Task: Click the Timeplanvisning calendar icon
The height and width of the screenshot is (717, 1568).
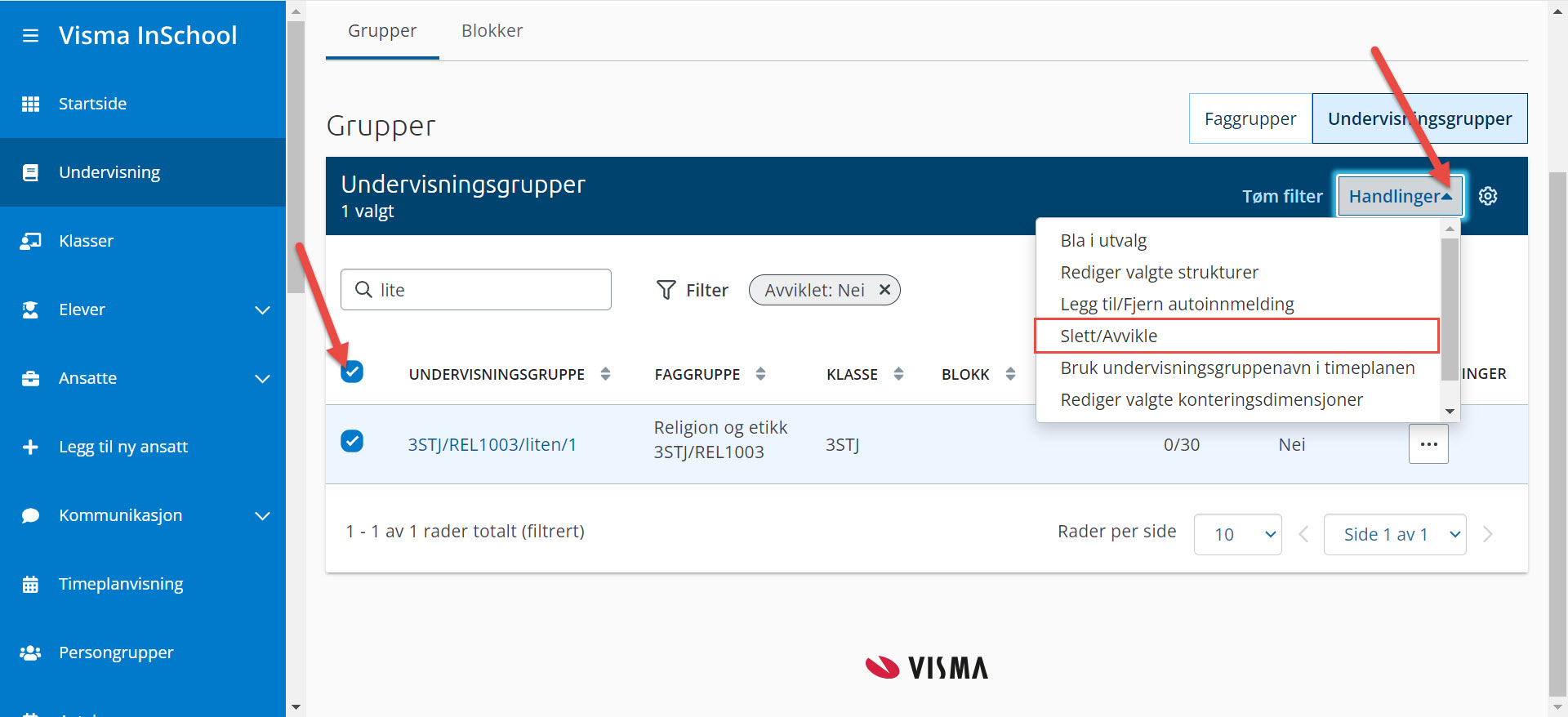Action: pyautogui.click(x=30, y=584)
